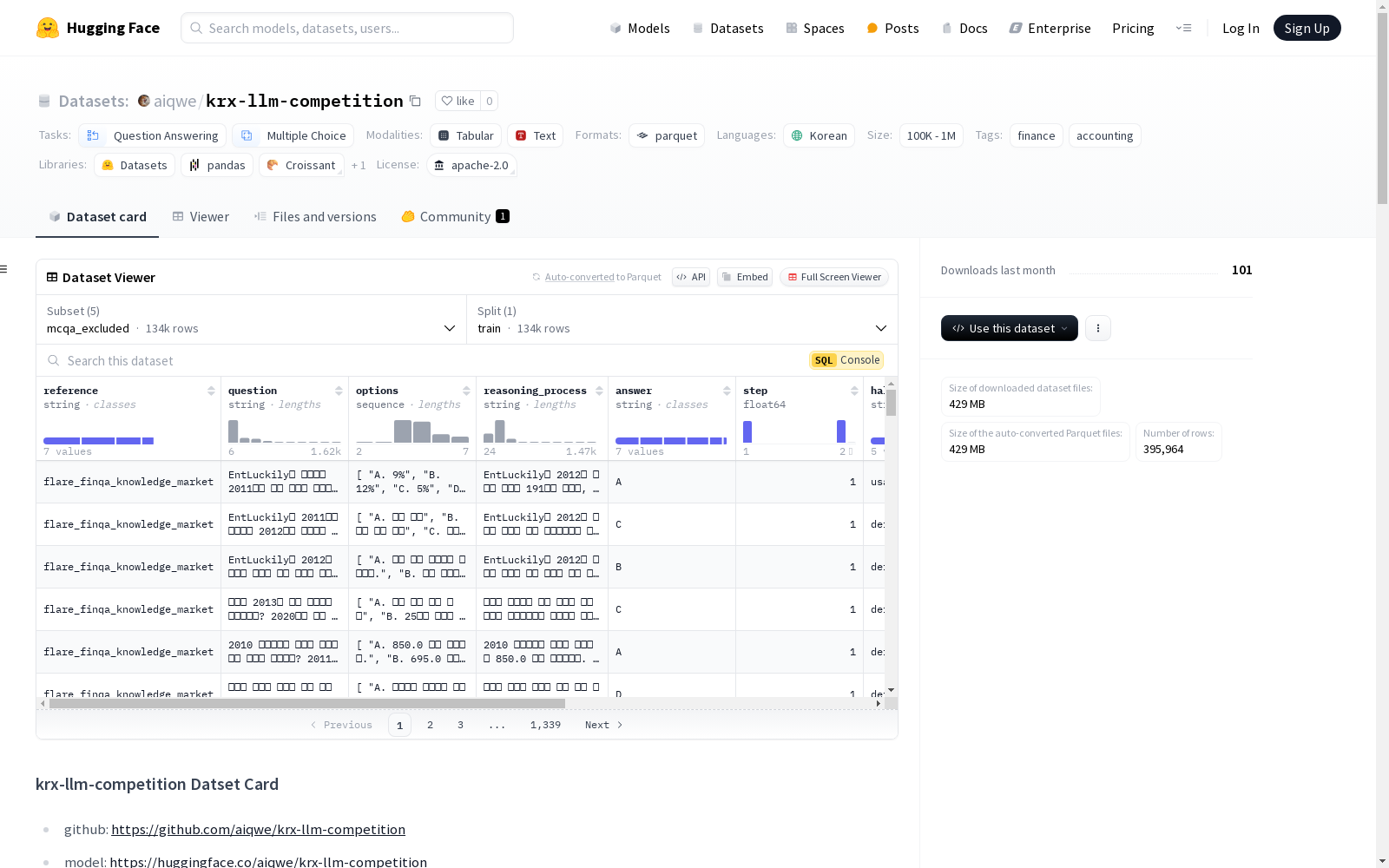The image size is (1389, 868).
Task: Sort the reference column
Action: pyautogui.click(x=211, y=391)
